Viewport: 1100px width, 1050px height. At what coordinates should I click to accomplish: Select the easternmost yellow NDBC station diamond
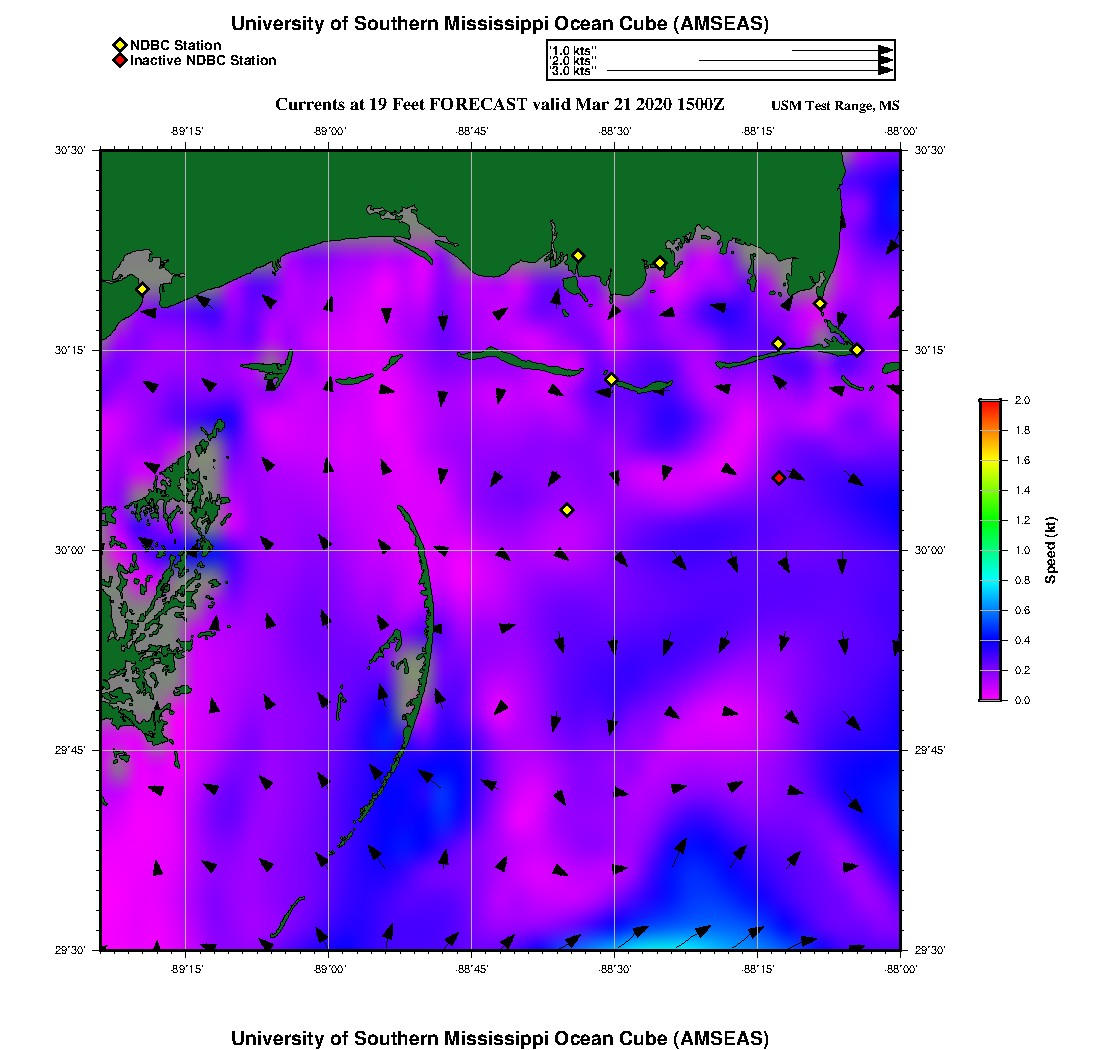pyautogui.click(x=857, y=349)
